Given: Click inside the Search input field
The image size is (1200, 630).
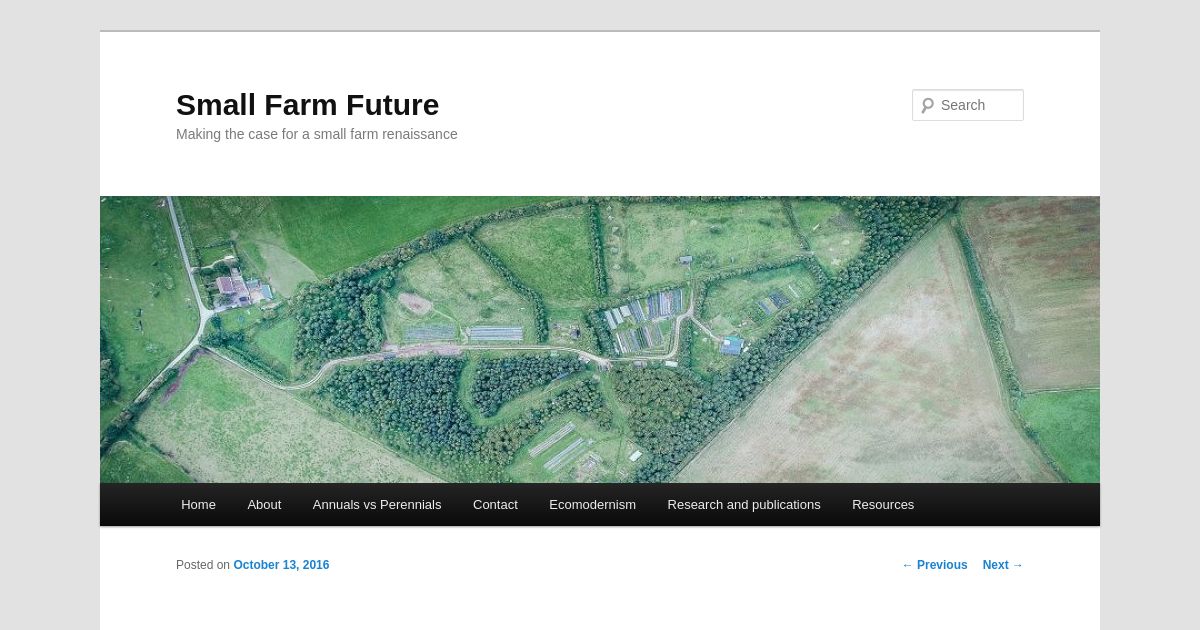Looking at the screenshot, I should tap(968, 105).
